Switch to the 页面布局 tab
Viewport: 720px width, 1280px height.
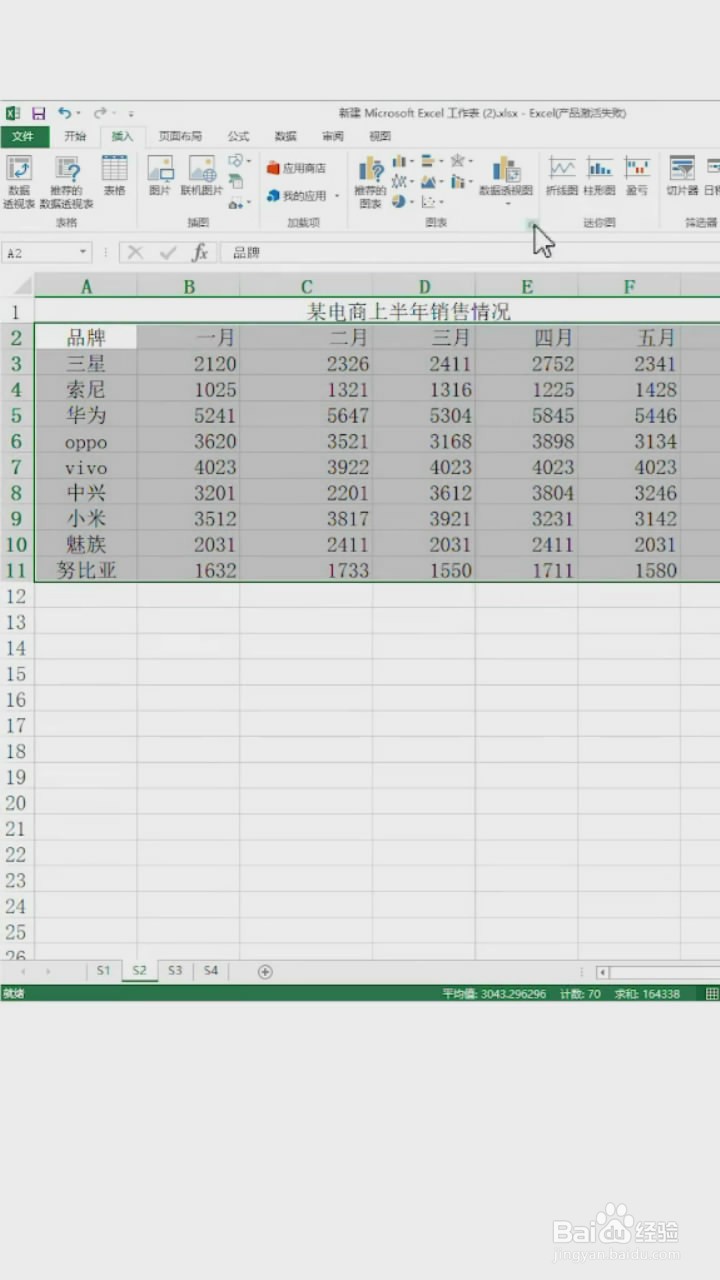(x=180, y=136)
